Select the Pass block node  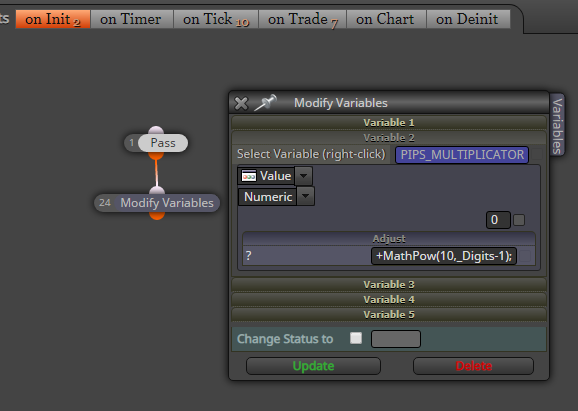coord(163,143)
